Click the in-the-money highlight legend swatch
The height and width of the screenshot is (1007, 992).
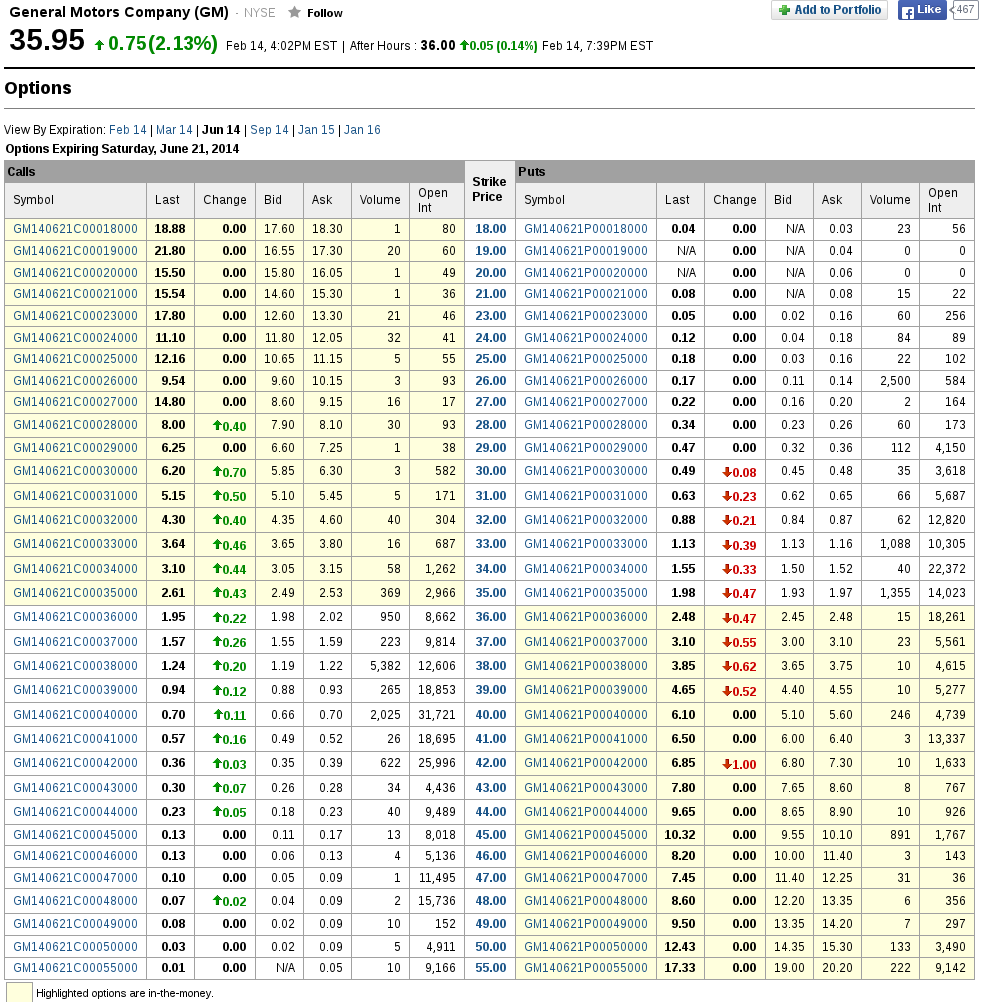point(18,992)
